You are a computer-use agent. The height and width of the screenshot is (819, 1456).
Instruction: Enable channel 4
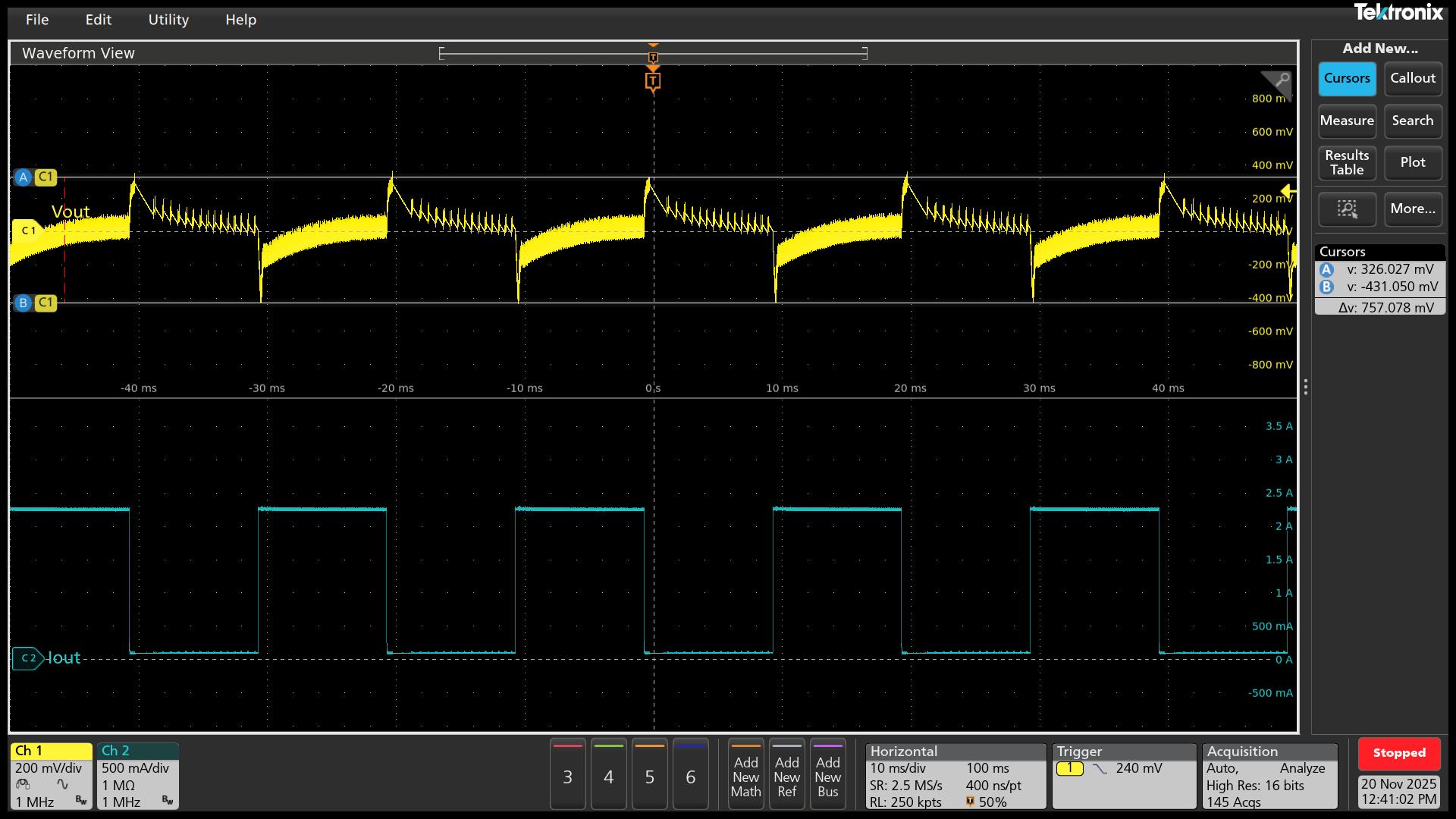pos(608,775)
